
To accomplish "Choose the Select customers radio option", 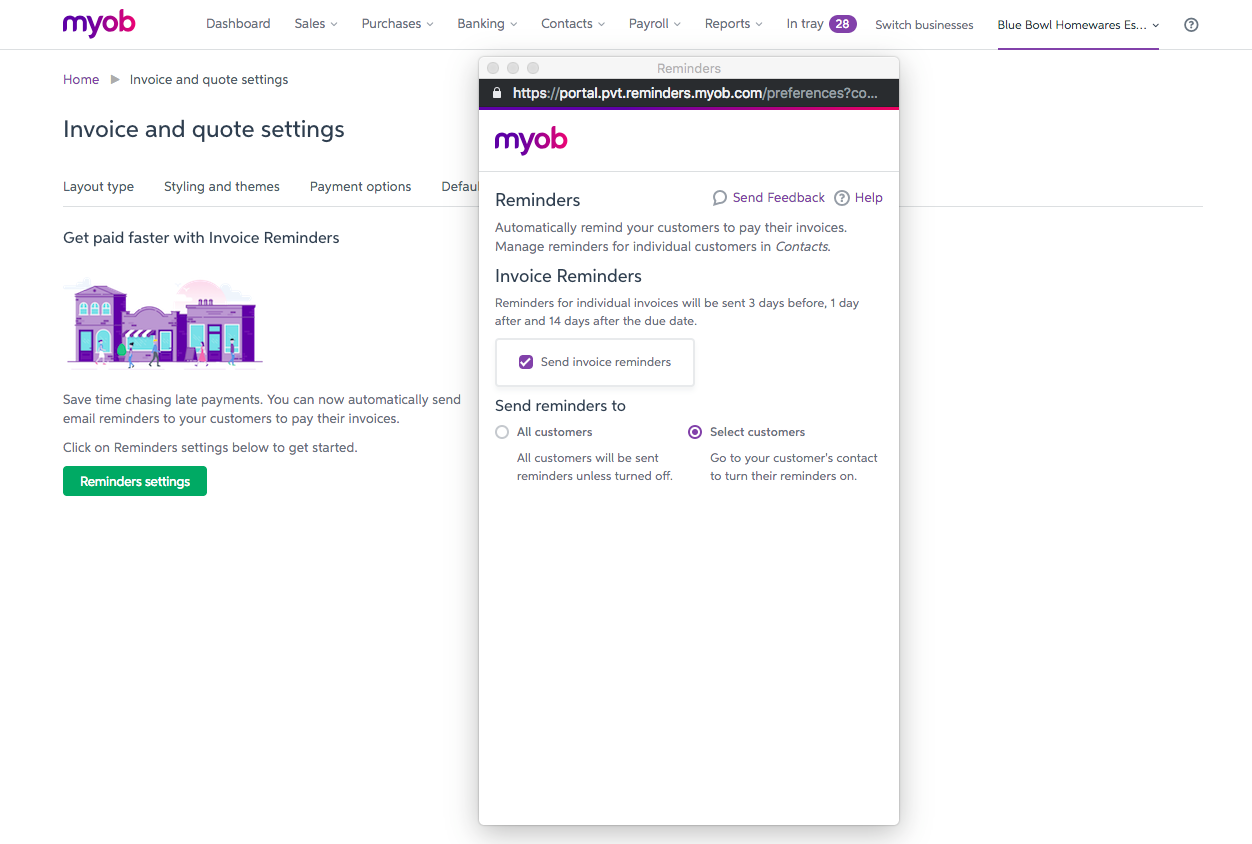I will click(x=695, y=432).
